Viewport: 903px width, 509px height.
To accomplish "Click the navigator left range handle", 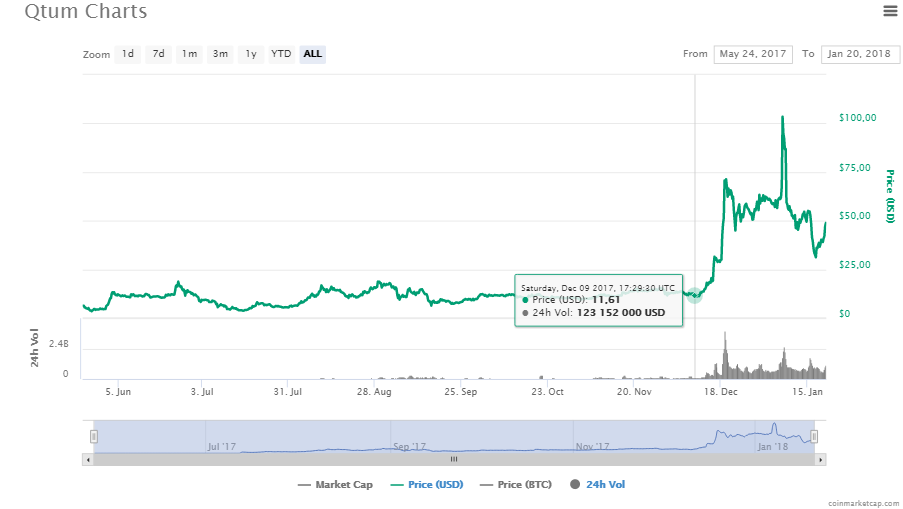I will coord(94,436).
